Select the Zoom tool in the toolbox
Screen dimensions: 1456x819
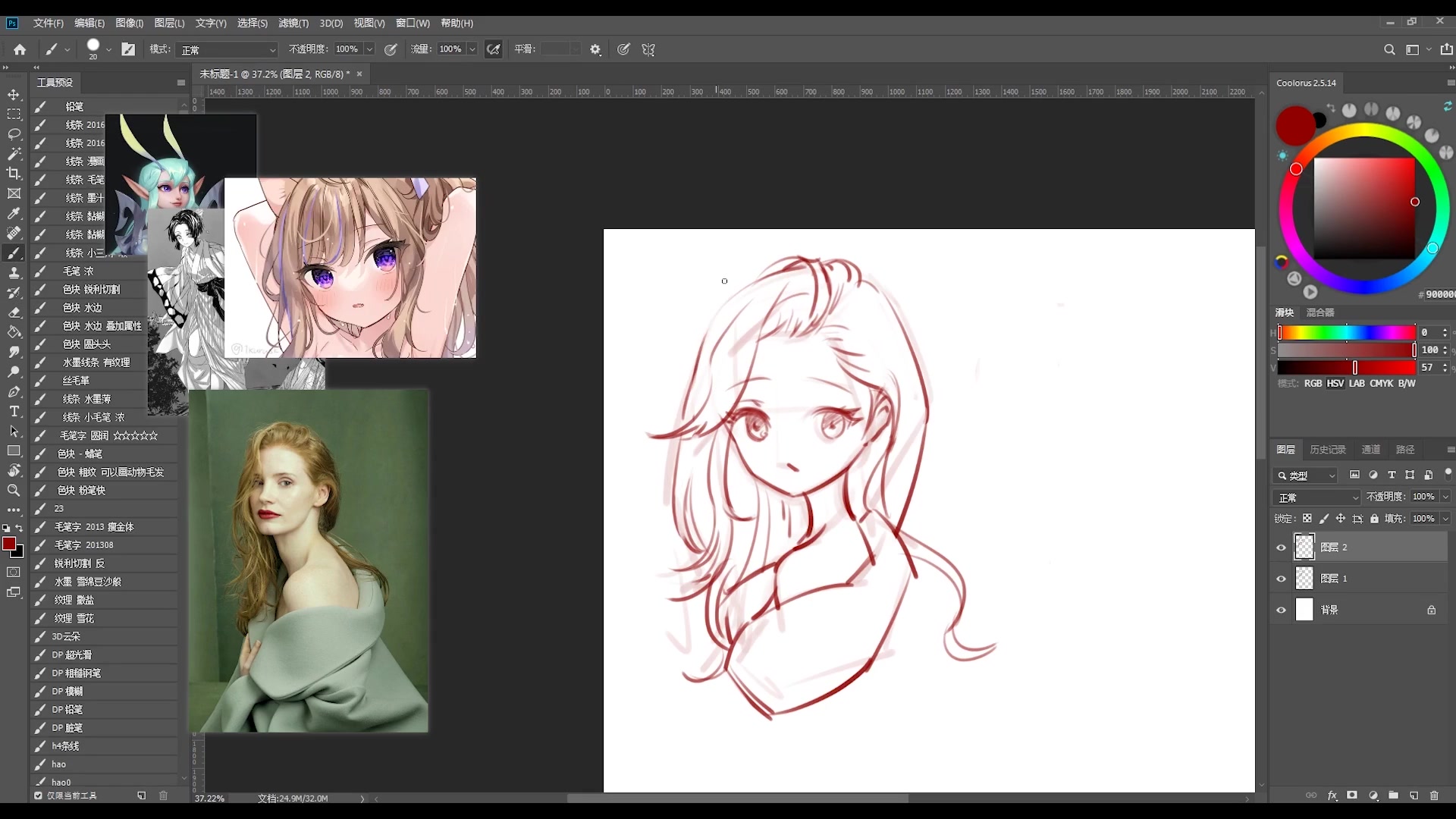pos(14,491)
